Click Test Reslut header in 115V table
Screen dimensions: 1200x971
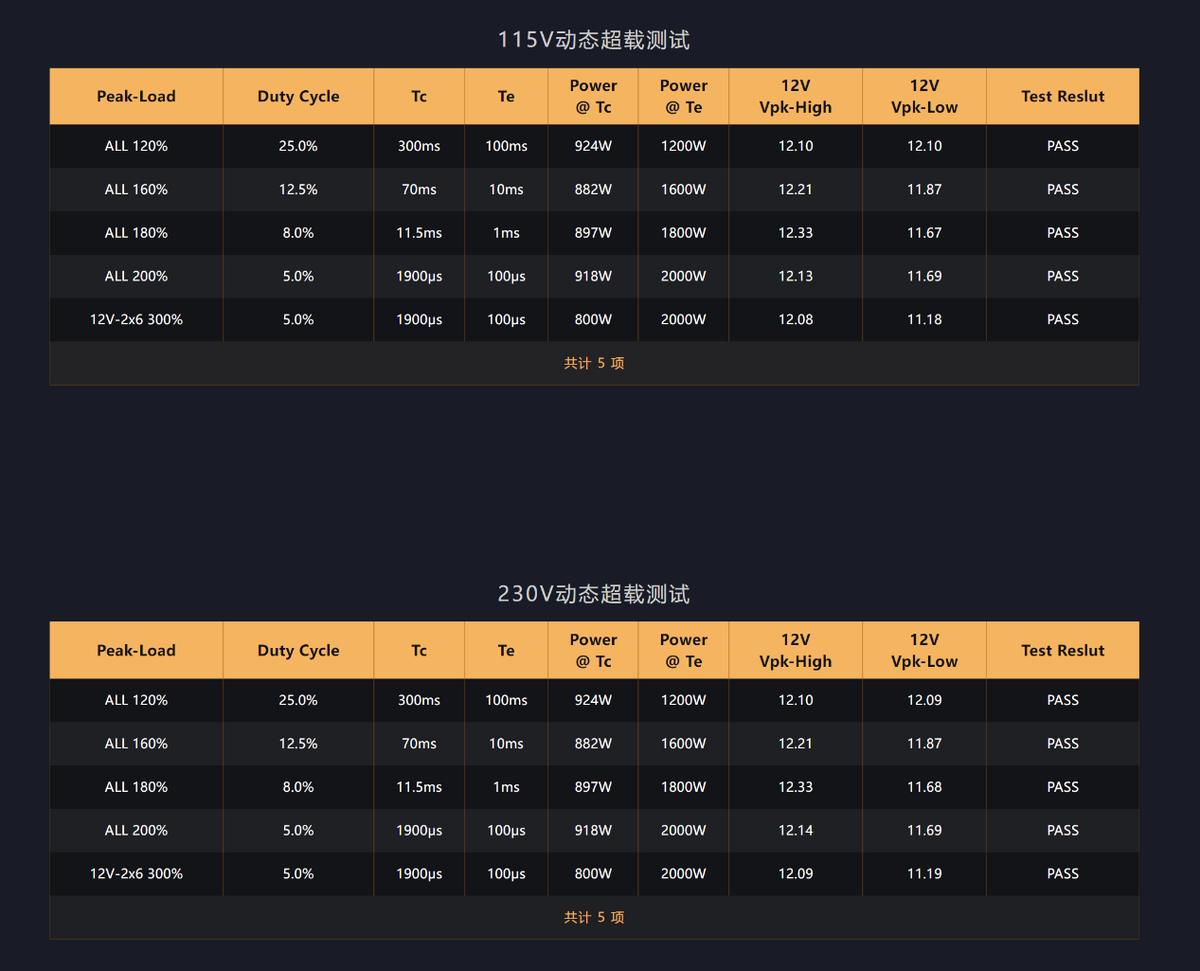(x=1062, y=96)
